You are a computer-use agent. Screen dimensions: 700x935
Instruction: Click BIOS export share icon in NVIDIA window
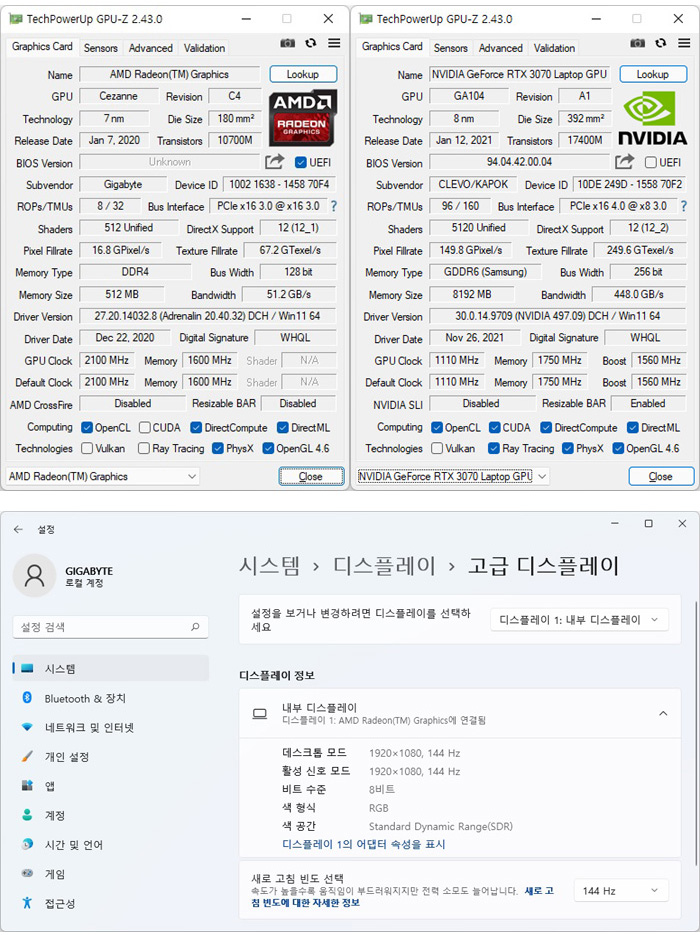(624, 162)
